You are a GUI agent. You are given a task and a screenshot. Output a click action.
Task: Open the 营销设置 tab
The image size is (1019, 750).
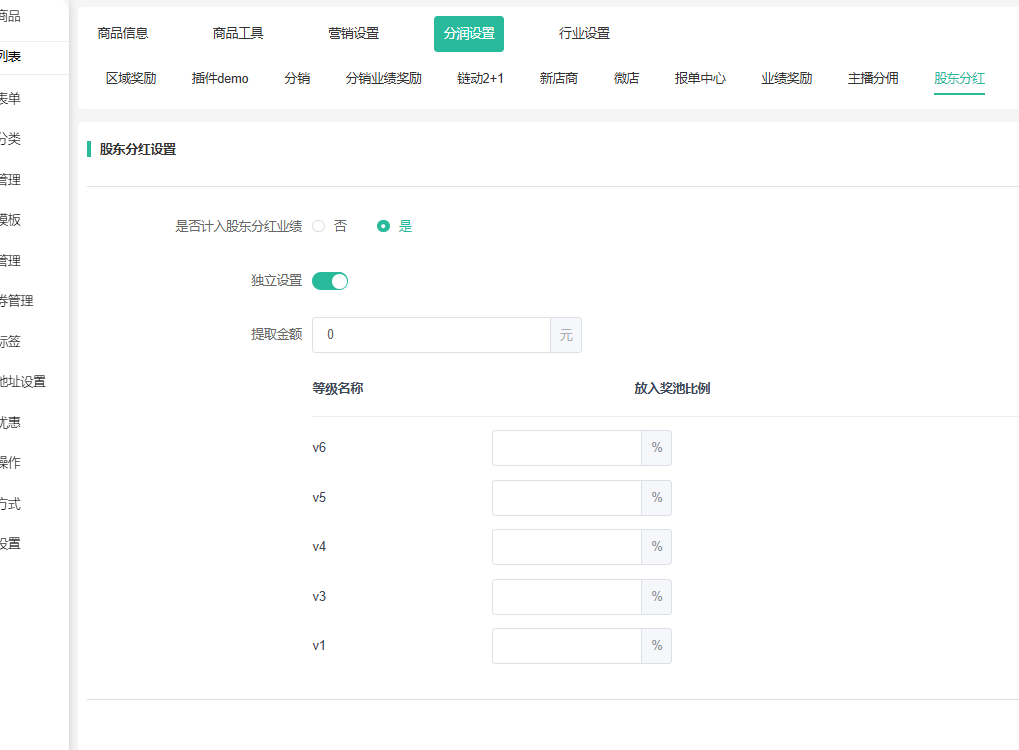point(354,33)
